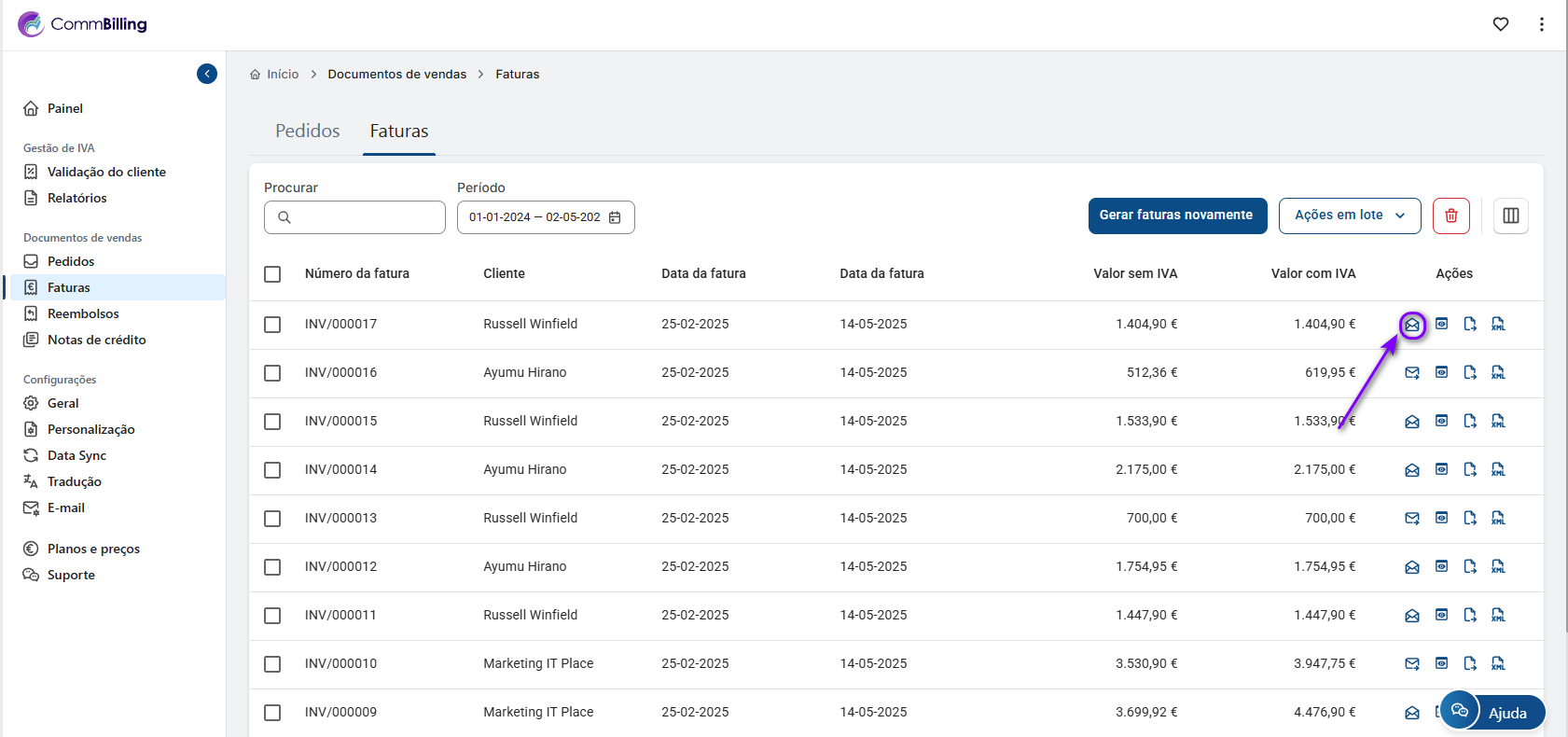Collapse the sidebar with the arrow button

coord(207,74)
